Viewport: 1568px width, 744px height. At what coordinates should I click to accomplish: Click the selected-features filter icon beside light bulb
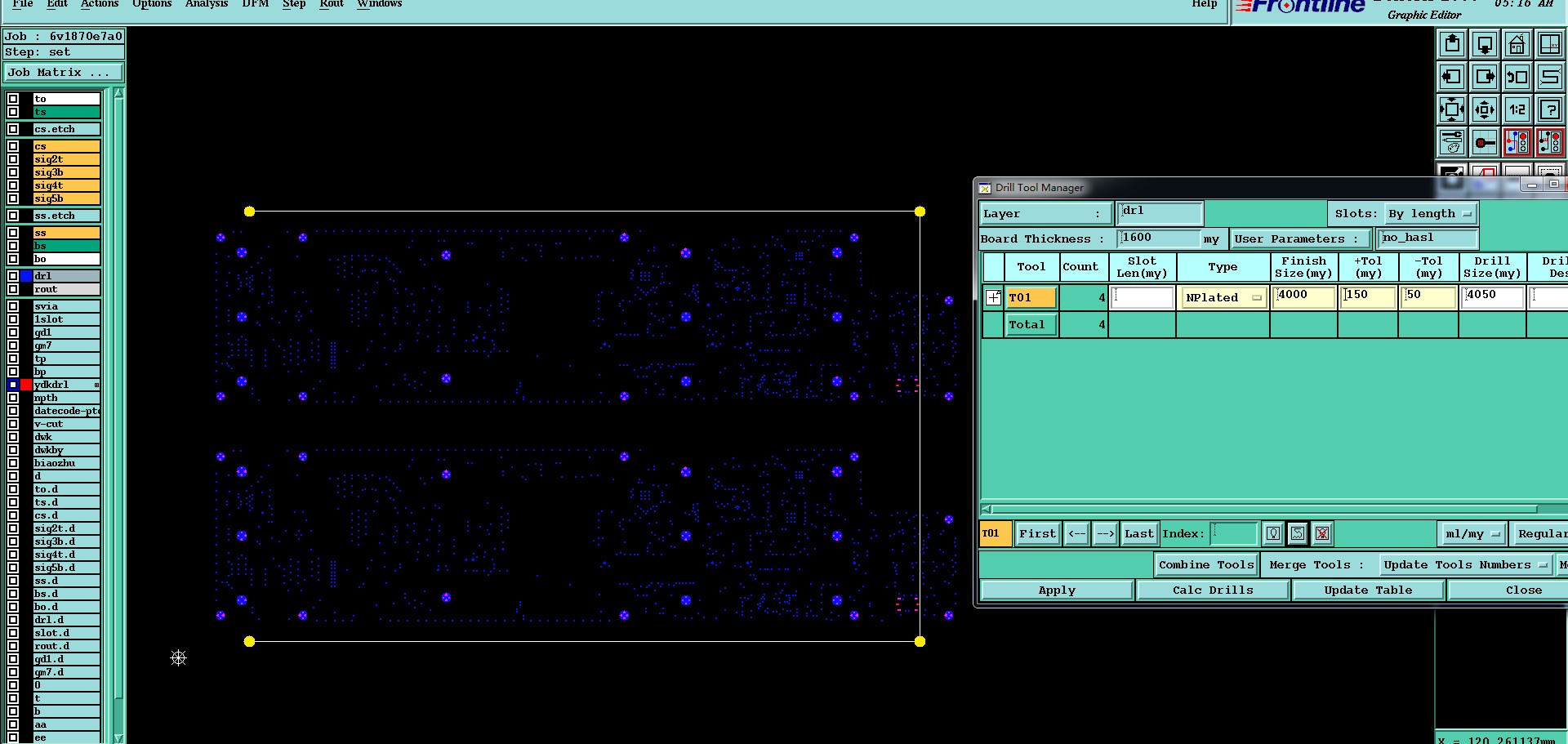pyautogui.click(x=1298, y=533)
